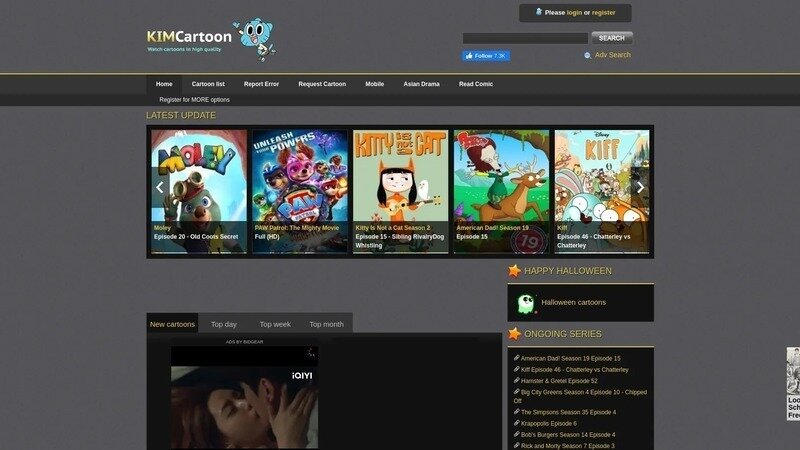
Task: Click the Facebook Follow button
Action: coord(486,56)
